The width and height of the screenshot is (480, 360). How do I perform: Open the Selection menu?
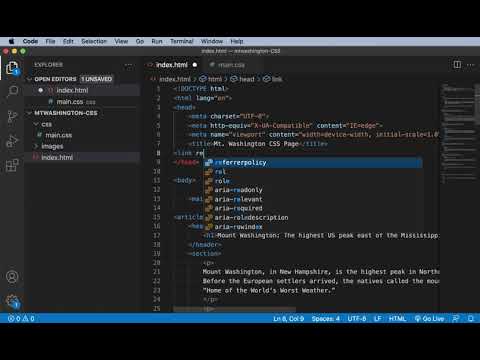pos(94,41)
